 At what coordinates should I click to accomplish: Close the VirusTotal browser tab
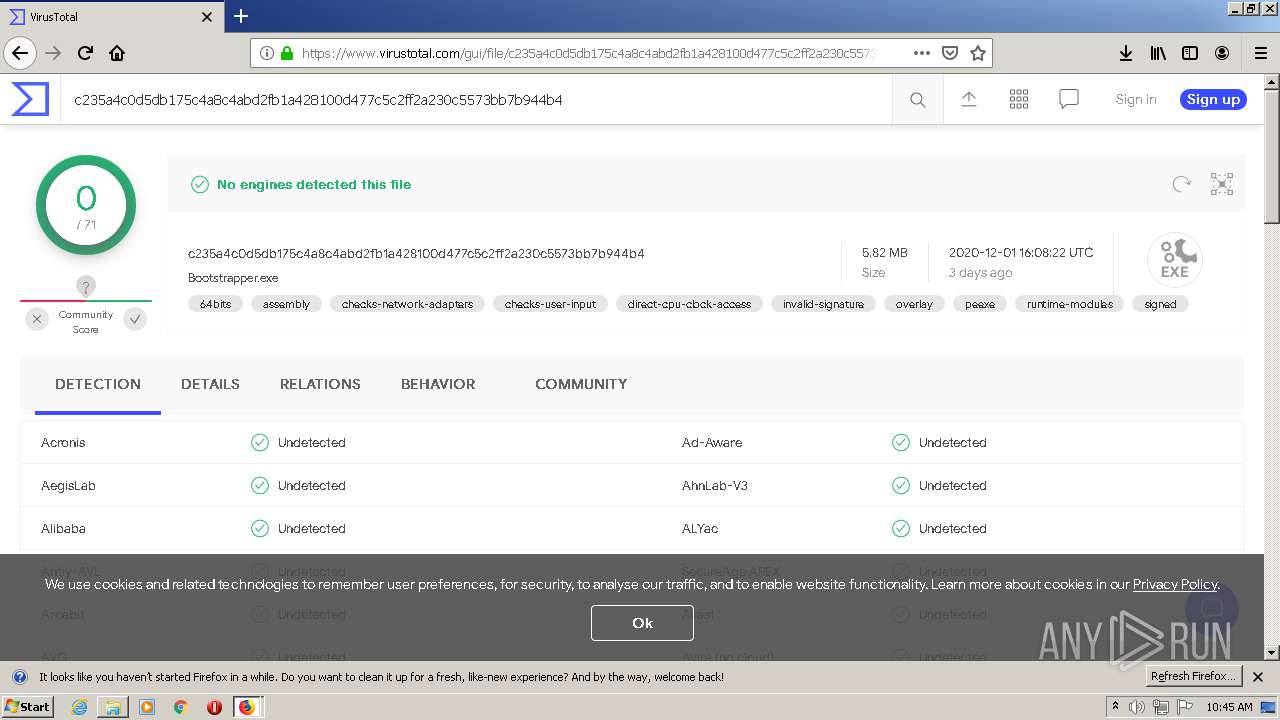pyautogui.click(x=207, y=17)
